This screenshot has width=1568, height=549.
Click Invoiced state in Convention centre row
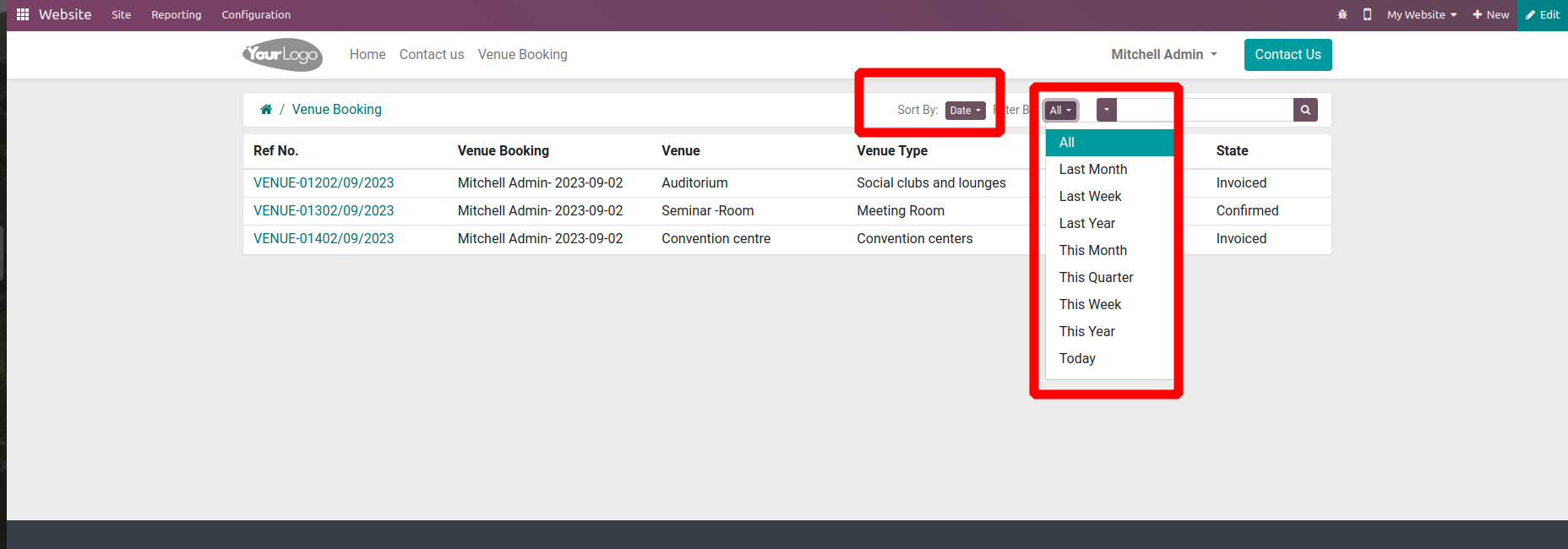1242,238
